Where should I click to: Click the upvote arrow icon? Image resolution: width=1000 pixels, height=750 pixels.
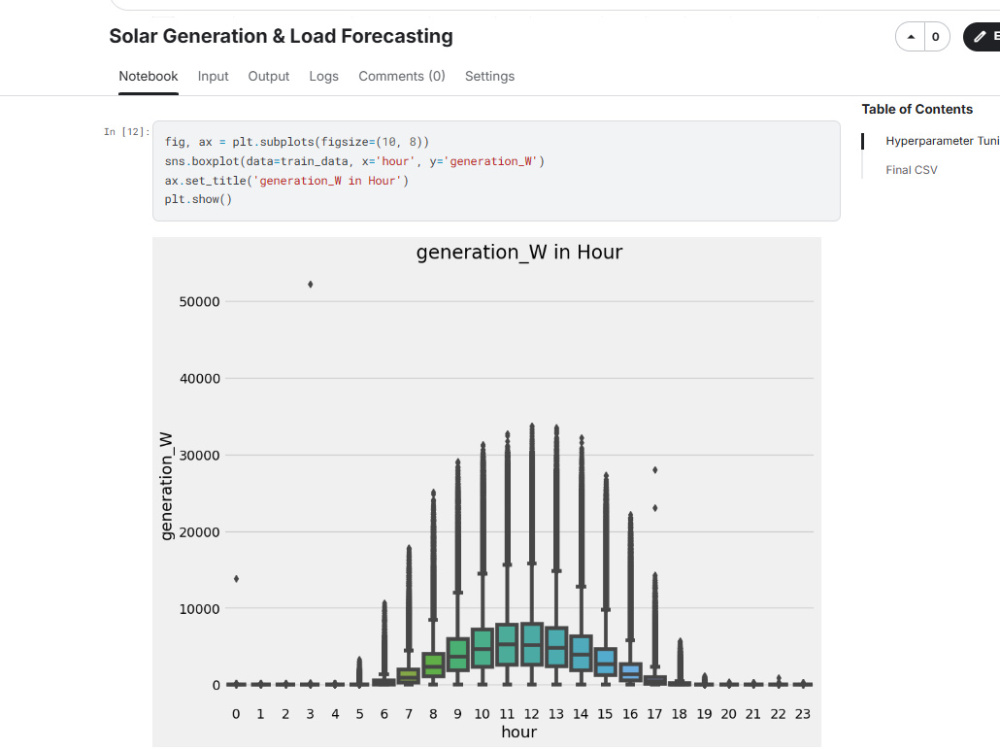tap(911, 37)
